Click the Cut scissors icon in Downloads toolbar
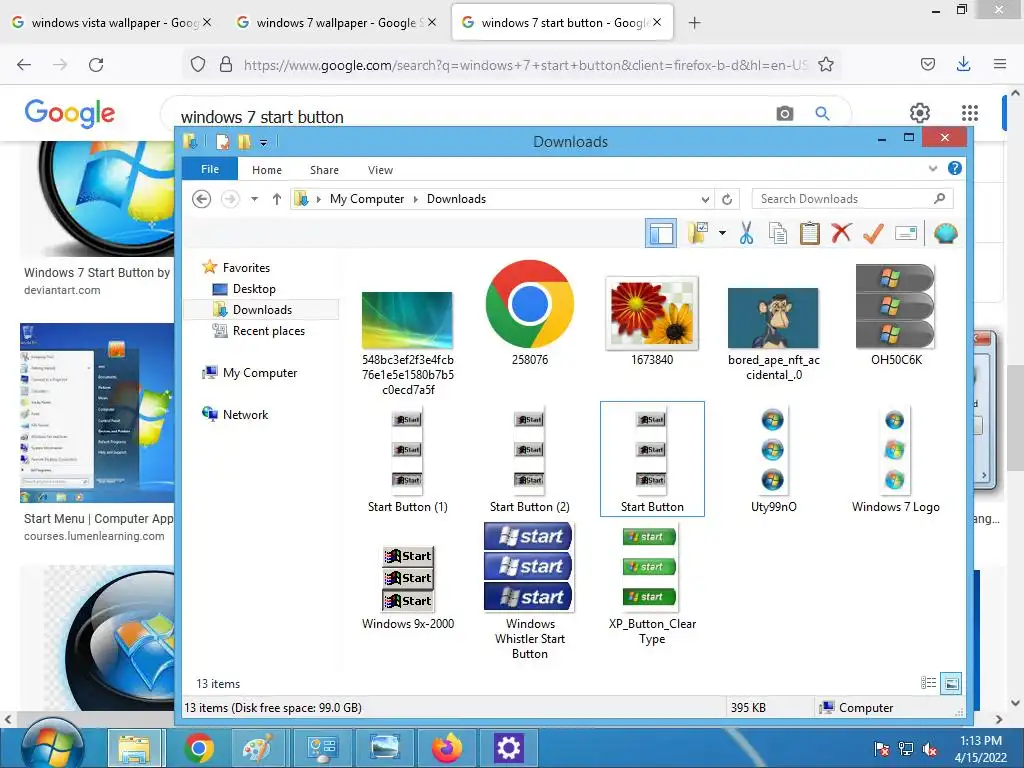The width and height of the screenshot is (1024, 768). [x=746, y=233]
